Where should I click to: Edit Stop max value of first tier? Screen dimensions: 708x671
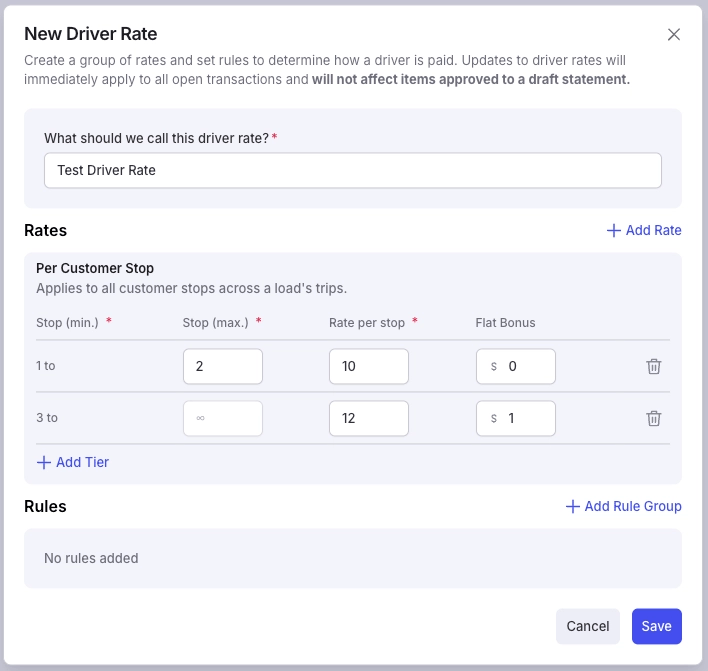223,366
